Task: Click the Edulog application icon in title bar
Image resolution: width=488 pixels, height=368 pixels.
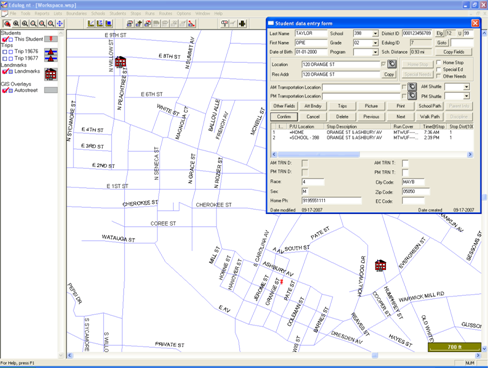Action: click(x=4, y=5)
